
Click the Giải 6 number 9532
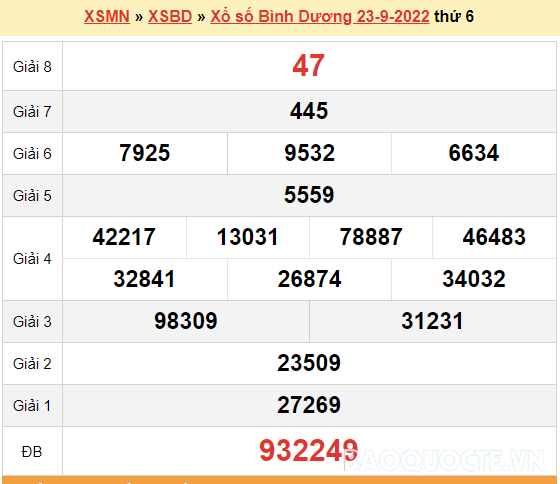pos(310,153)
